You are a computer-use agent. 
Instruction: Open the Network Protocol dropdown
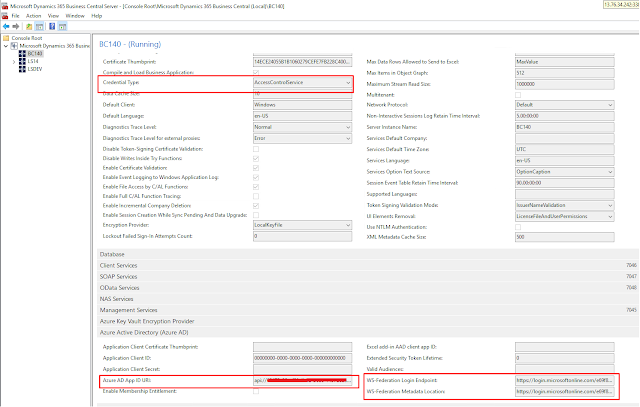pyautogui.click(x=564, y=105)
